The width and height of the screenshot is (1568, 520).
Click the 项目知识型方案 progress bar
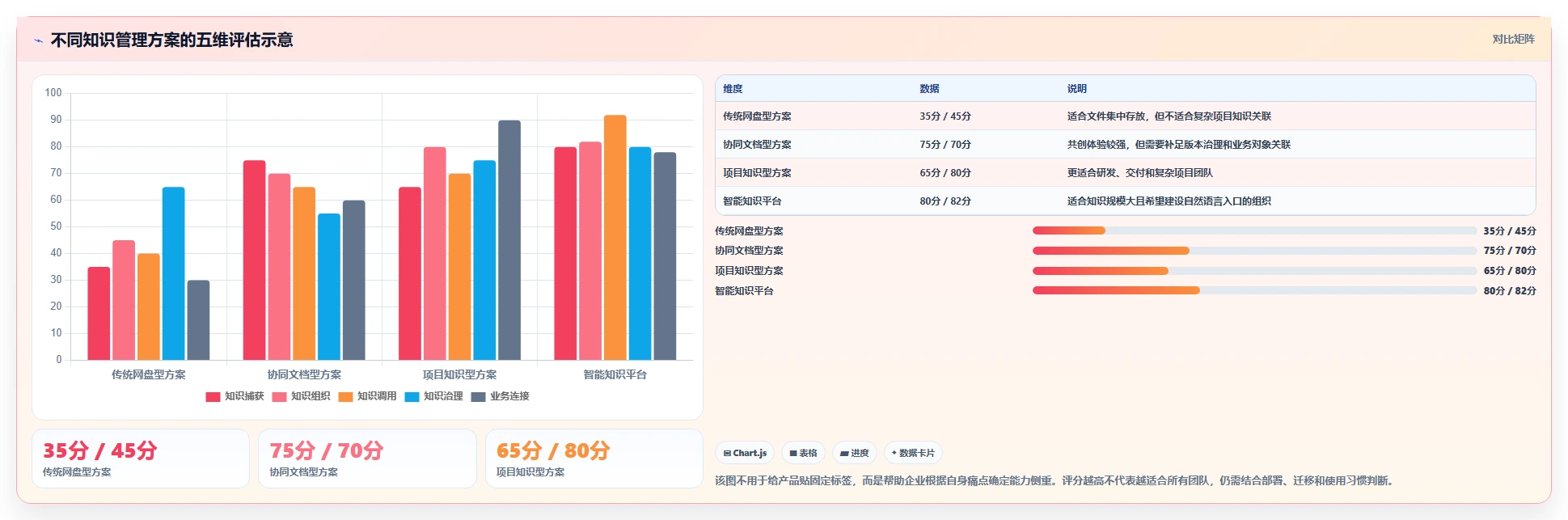point(1254,271)
